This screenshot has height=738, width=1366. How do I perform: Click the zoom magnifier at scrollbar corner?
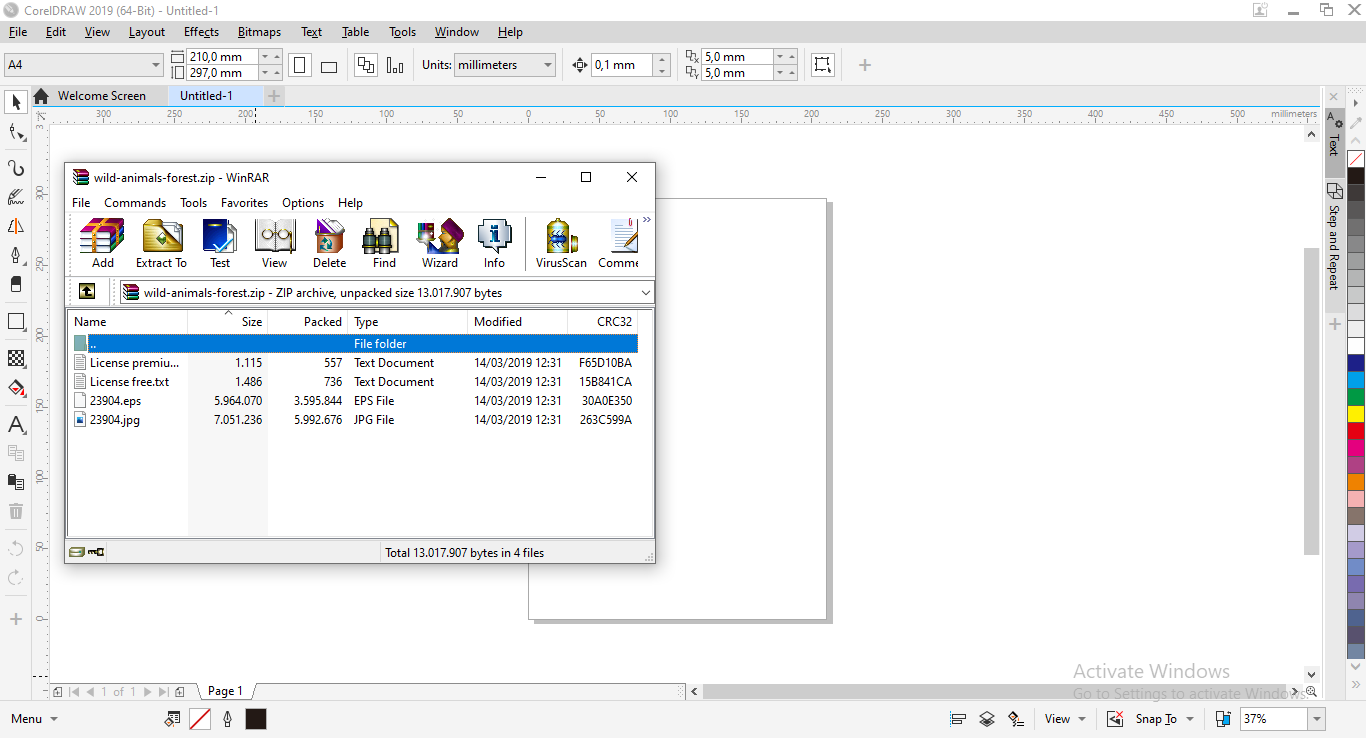click(1311, 691)
